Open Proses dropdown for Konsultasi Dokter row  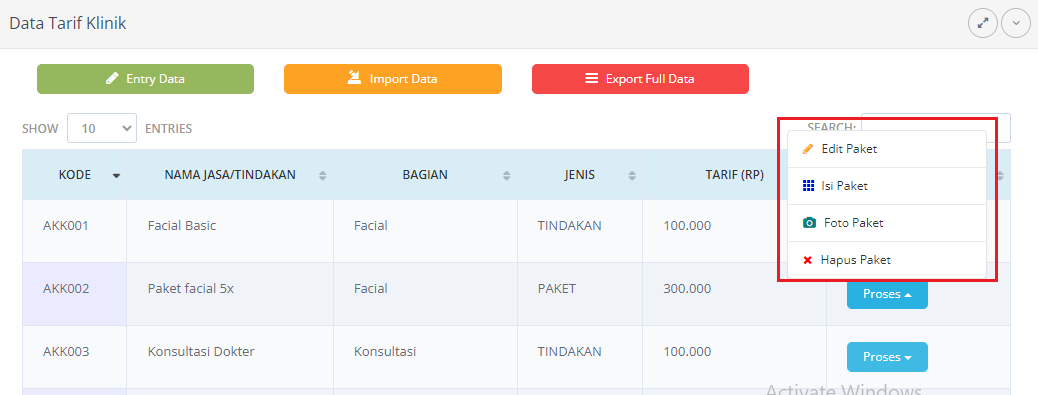[887, 357]
